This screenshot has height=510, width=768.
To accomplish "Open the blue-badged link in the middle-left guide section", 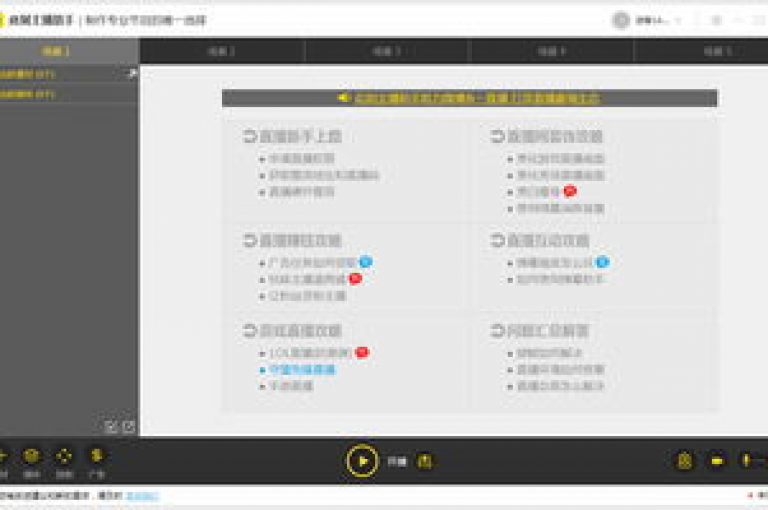I will 312,263.
